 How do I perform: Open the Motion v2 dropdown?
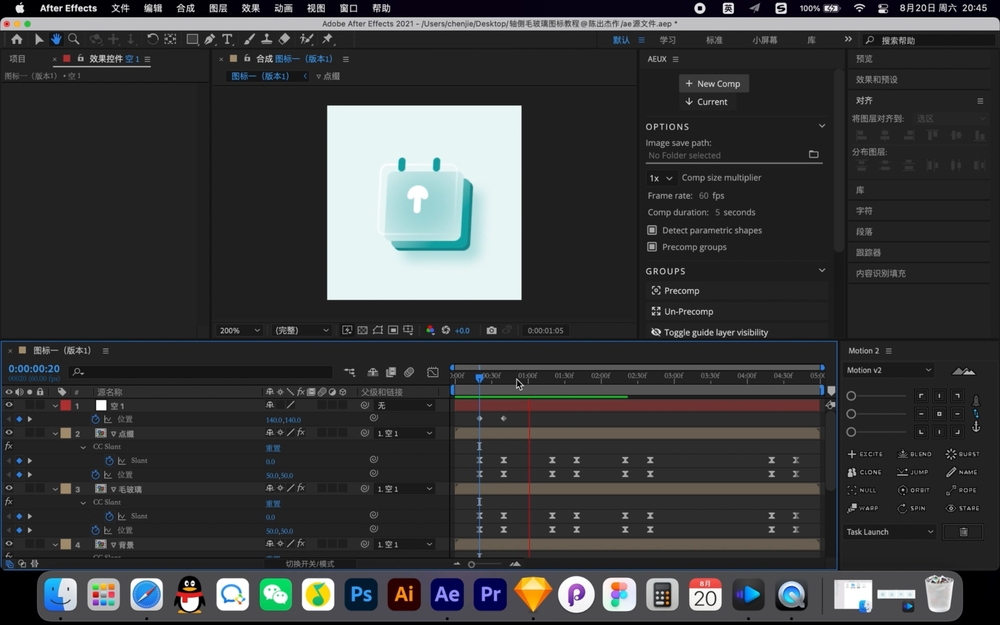click(888, 370)
